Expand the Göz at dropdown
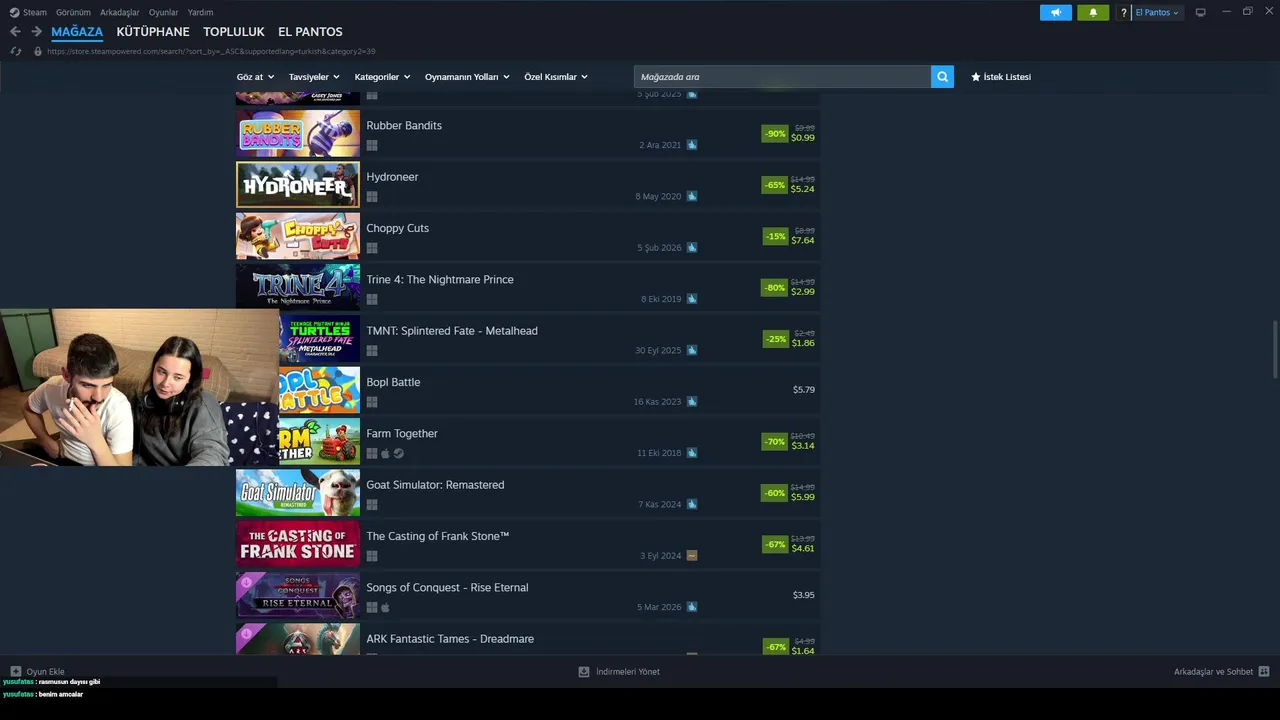This screenshot has height=720, width=1280. [255, 77]
